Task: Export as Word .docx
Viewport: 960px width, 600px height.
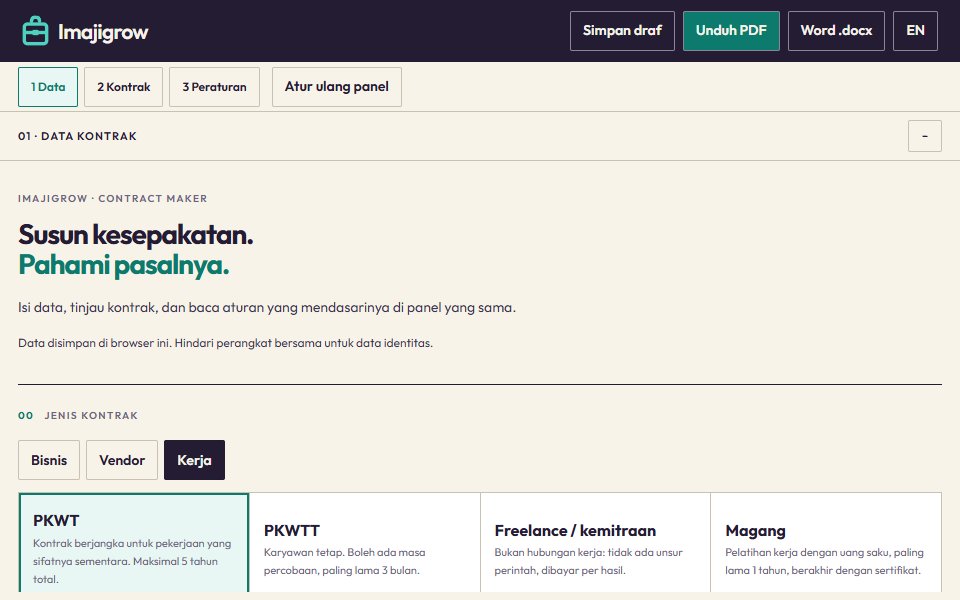Action: (x=836, y=31)
